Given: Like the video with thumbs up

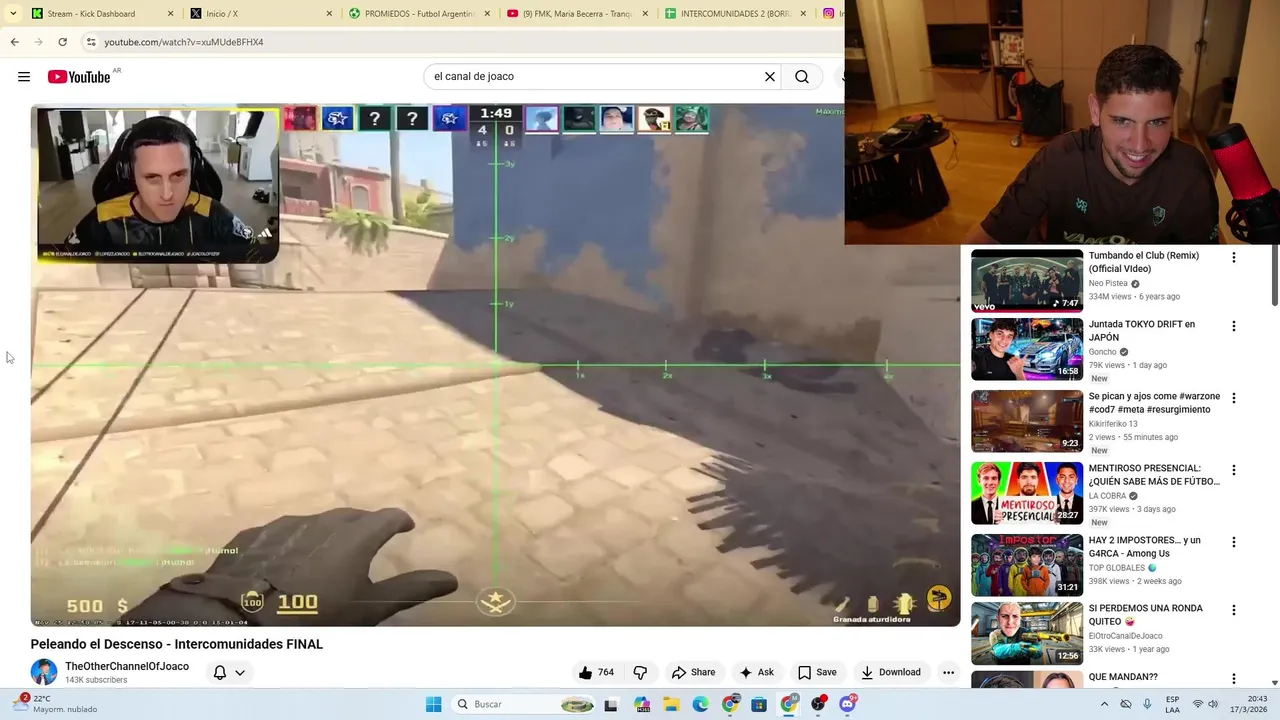Looking at the screenshot, I should (596, 672).
